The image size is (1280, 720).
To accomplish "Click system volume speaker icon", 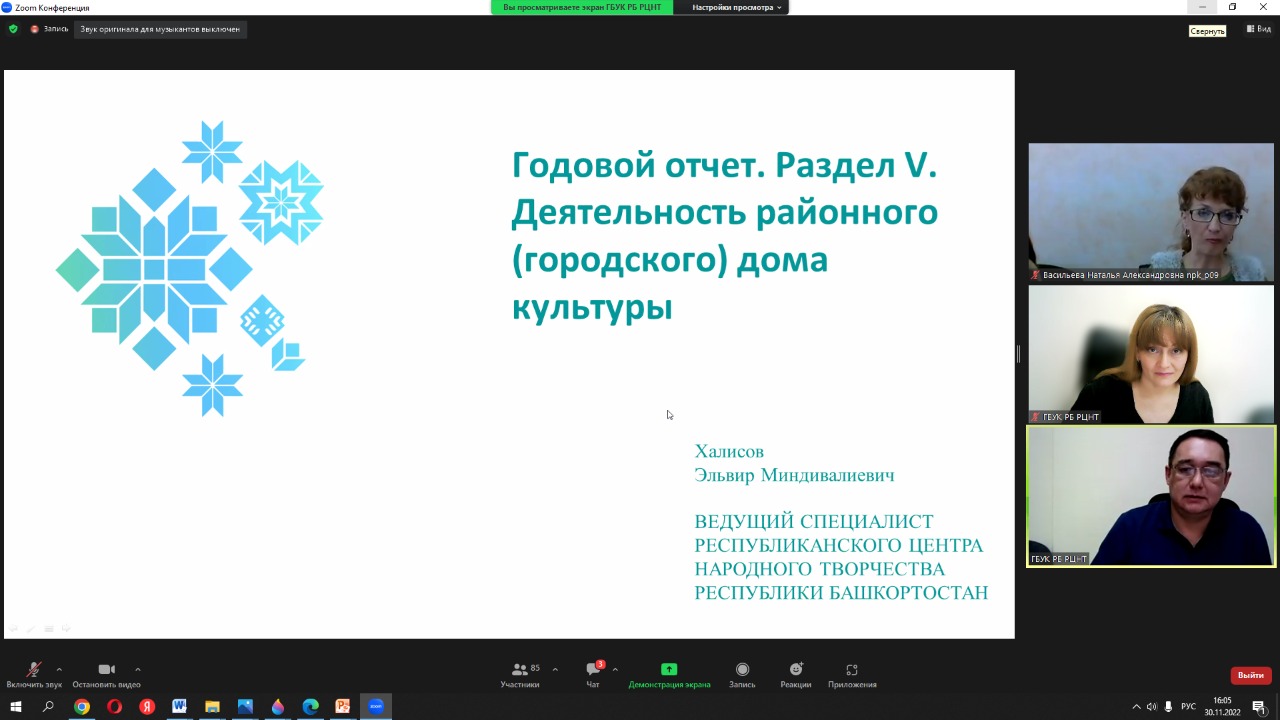I will (1152, 707).
